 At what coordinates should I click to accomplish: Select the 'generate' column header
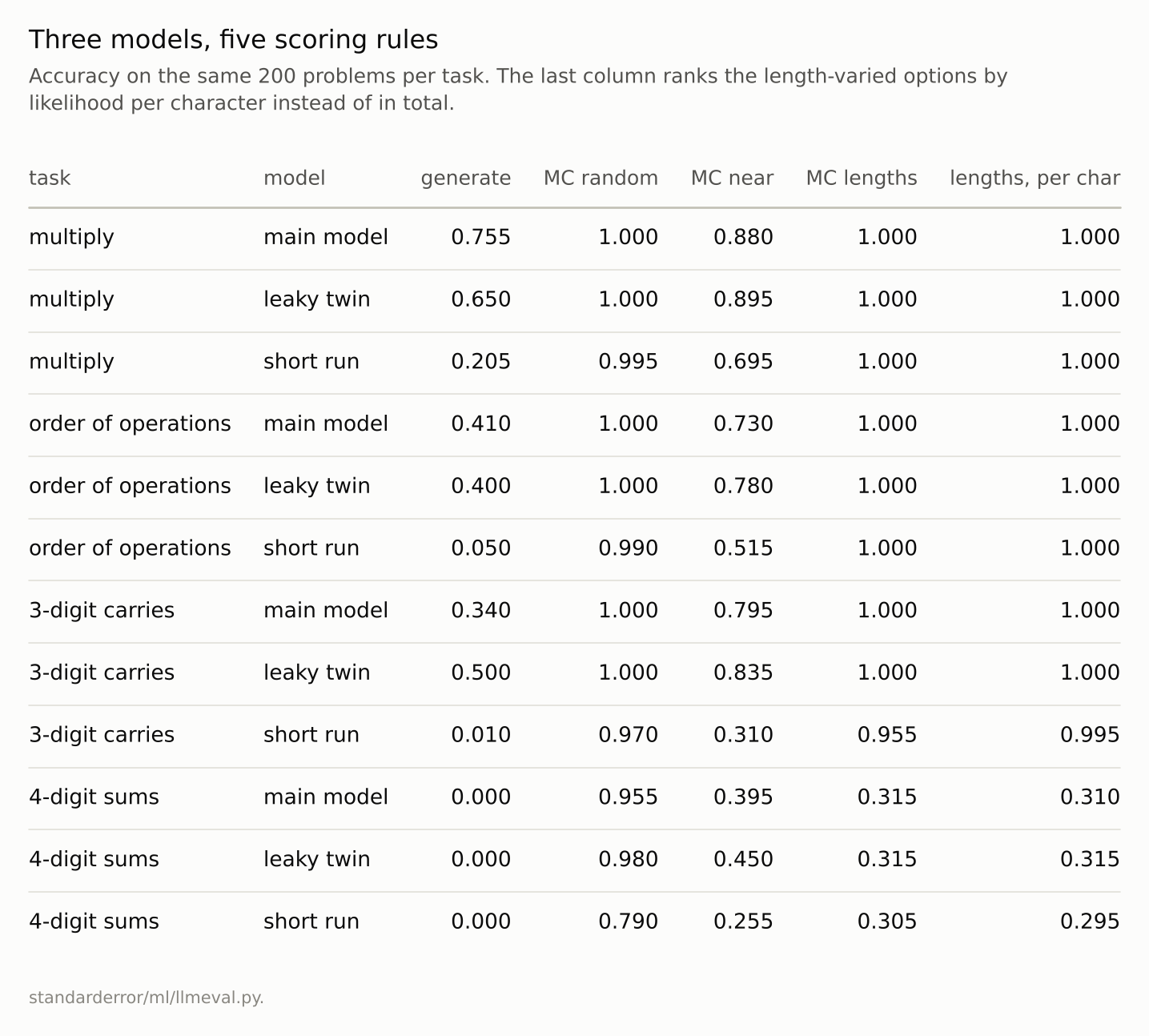tap(466, 179)
